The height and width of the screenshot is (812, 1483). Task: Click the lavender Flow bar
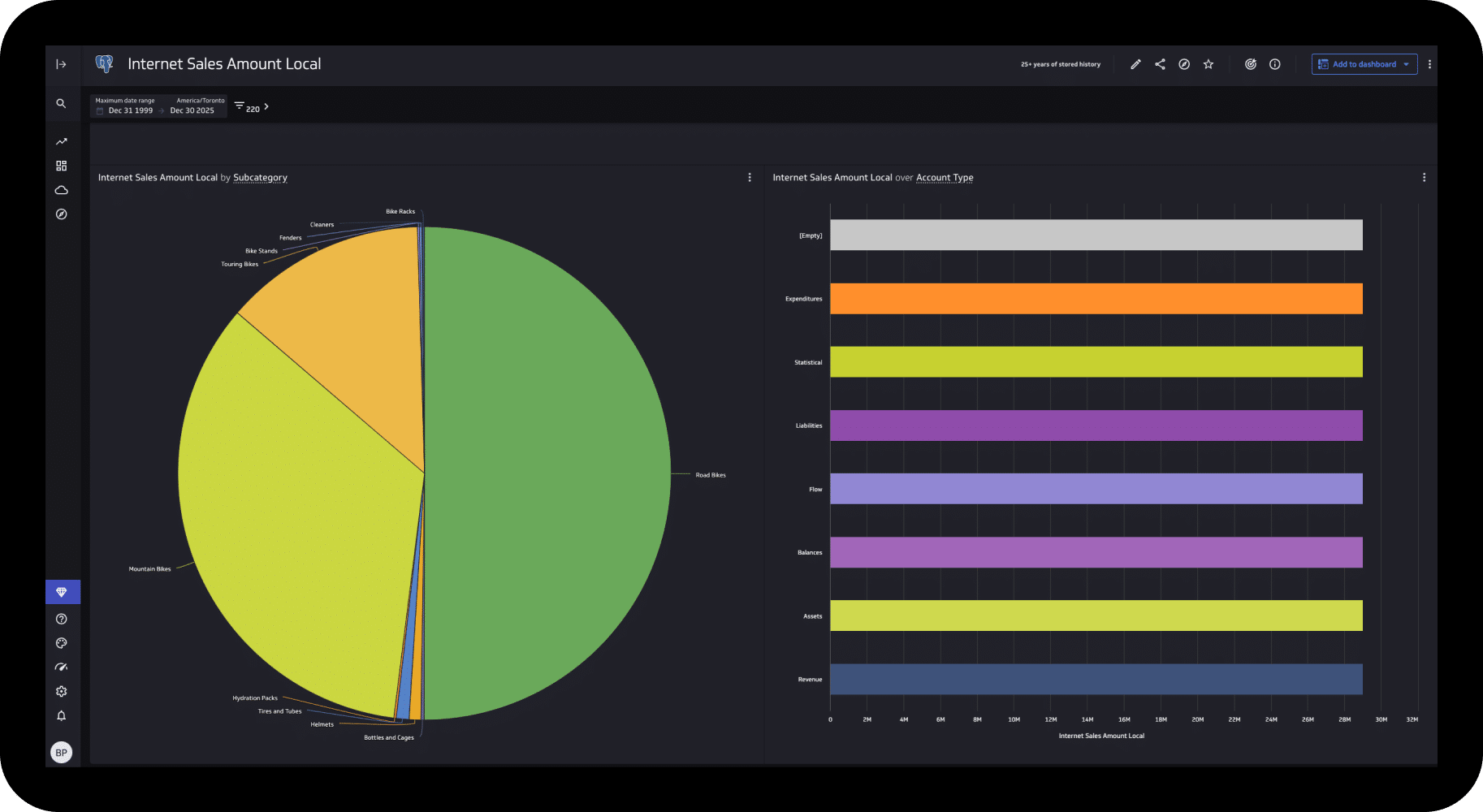[x=1096, y=489]
